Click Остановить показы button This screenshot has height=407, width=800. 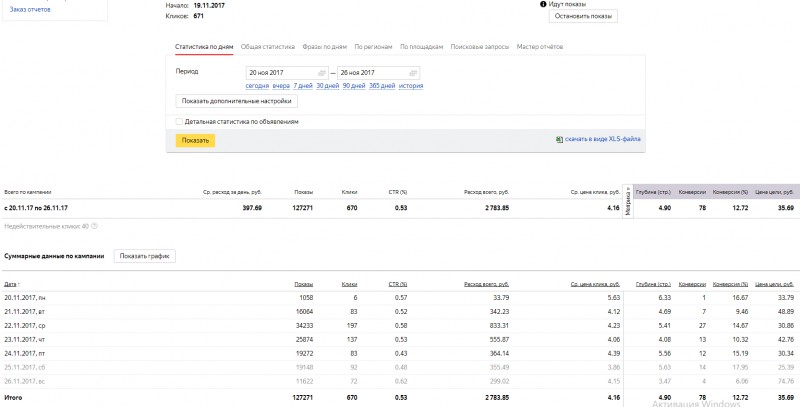pos(583,16)
